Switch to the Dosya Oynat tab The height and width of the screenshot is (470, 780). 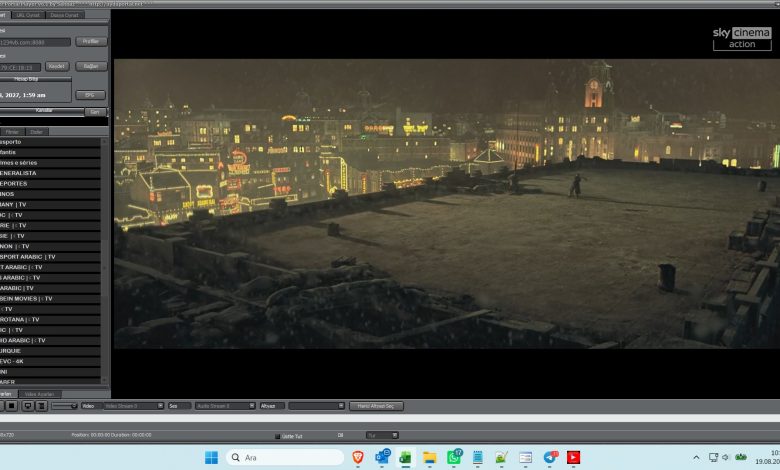coord(65,15)
